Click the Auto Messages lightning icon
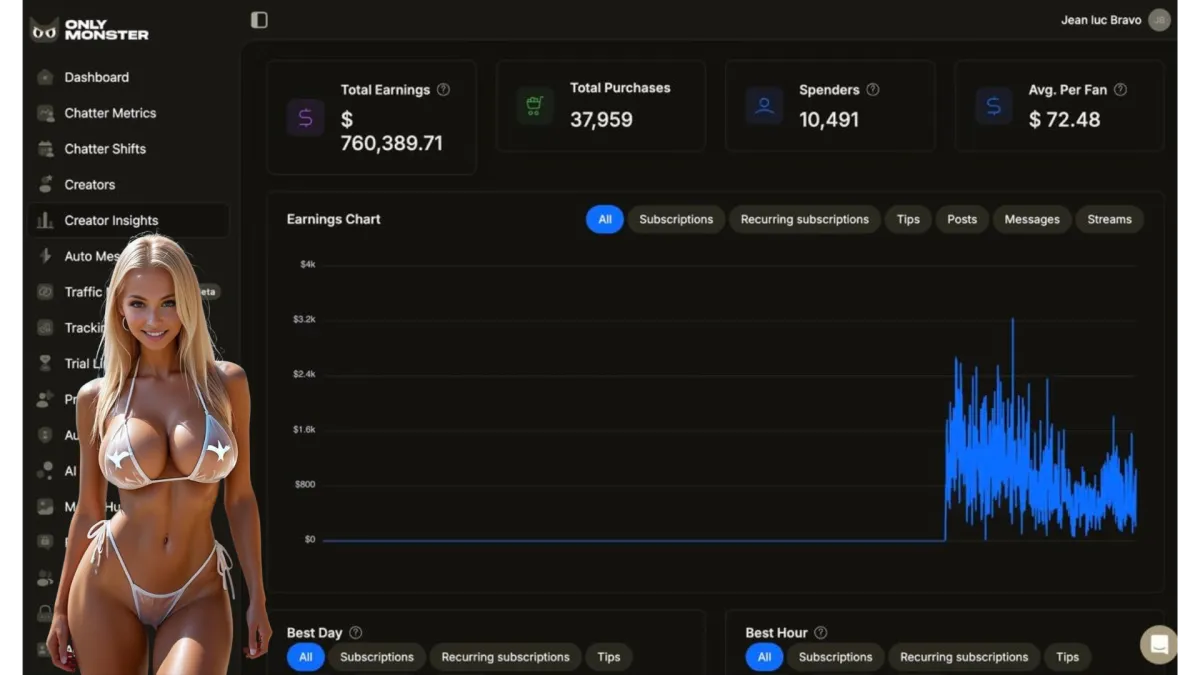The height and width of the screenshot is (675, 1200). (45, 256)
